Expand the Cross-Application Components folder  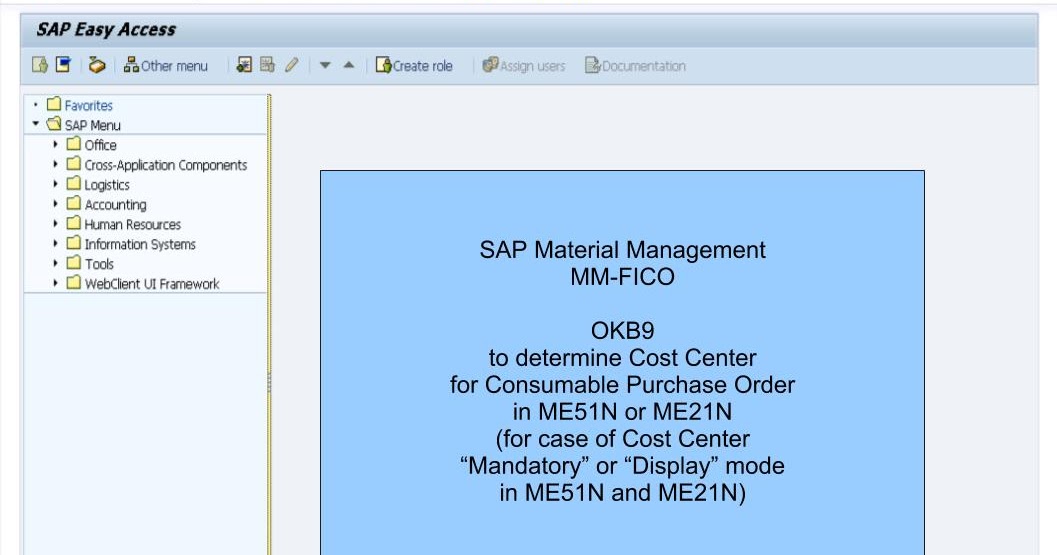pyautogui.click(x=55, y=164)
